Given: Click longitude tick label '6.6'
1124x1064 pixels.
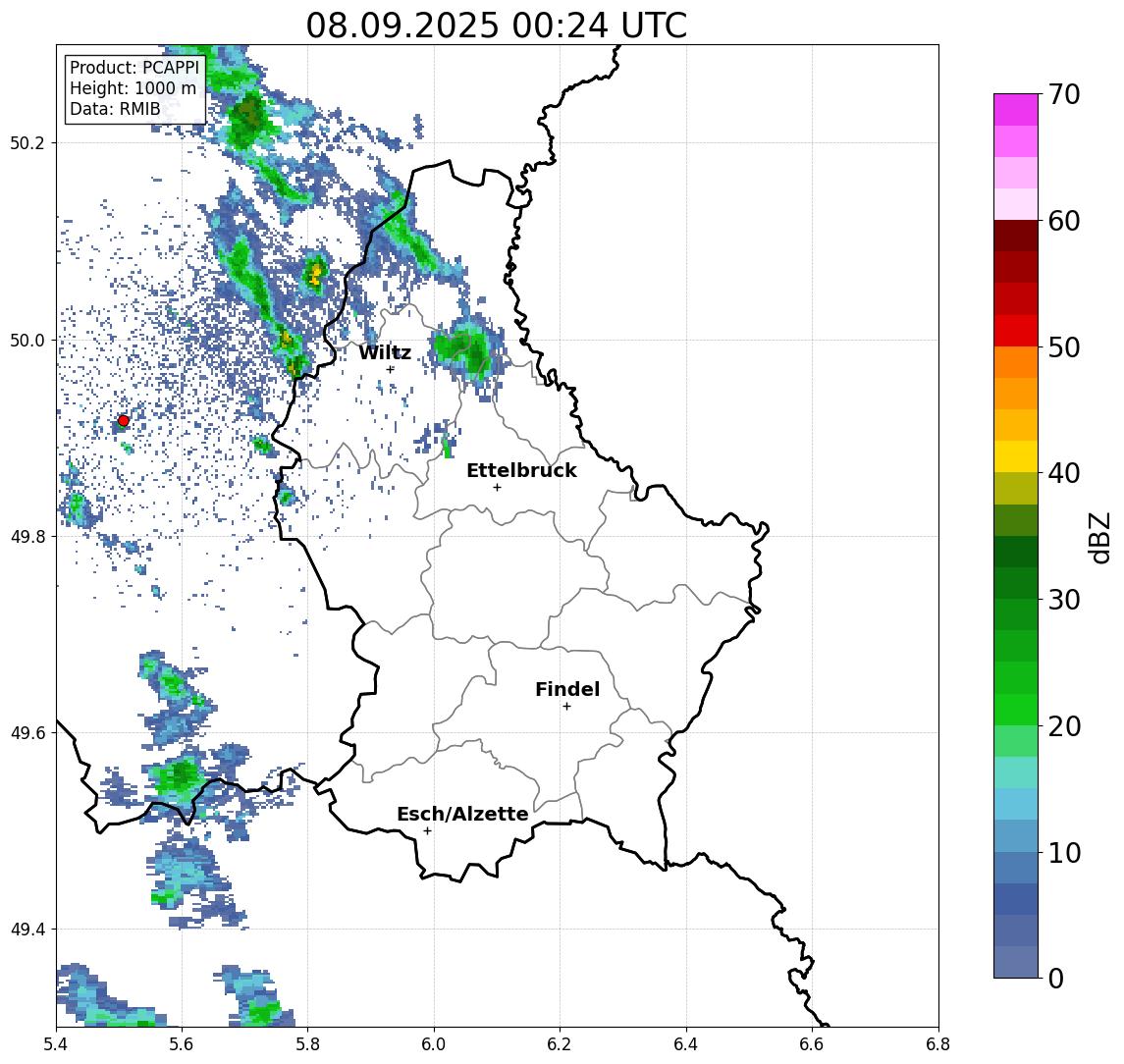Looking at the screenshot, I should pyautogui.click(x=812, y=1044).
